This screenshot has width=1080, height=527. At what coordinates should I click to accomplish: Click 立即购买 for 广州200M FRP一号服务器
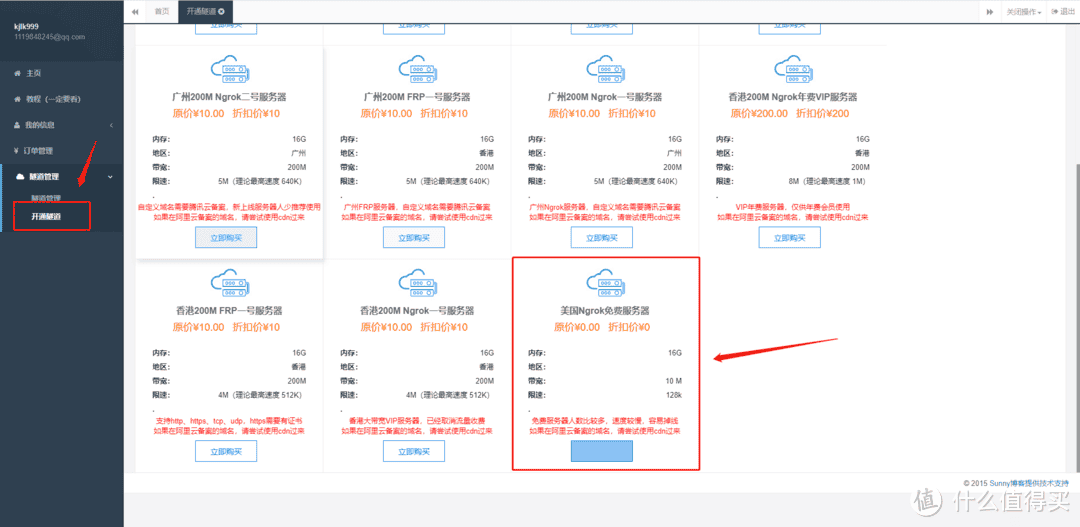pos(414,238)
